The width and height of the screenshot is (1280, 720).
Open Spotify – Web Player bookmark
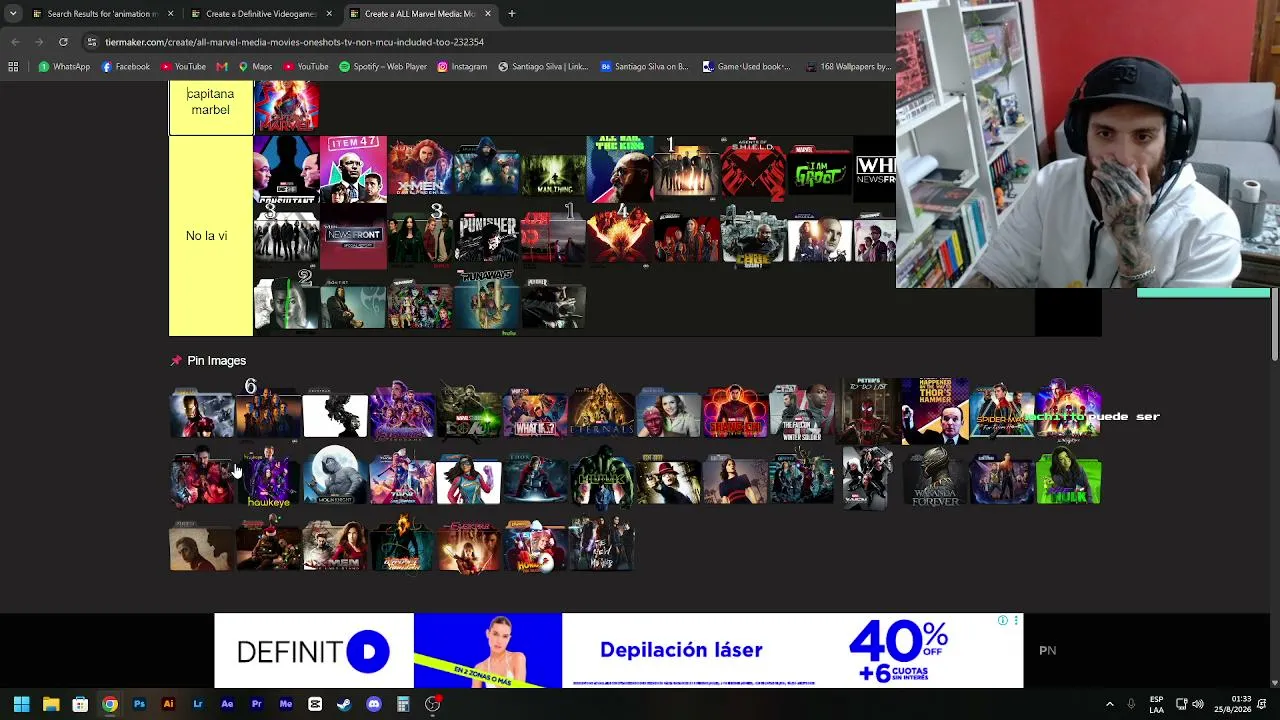383,67
